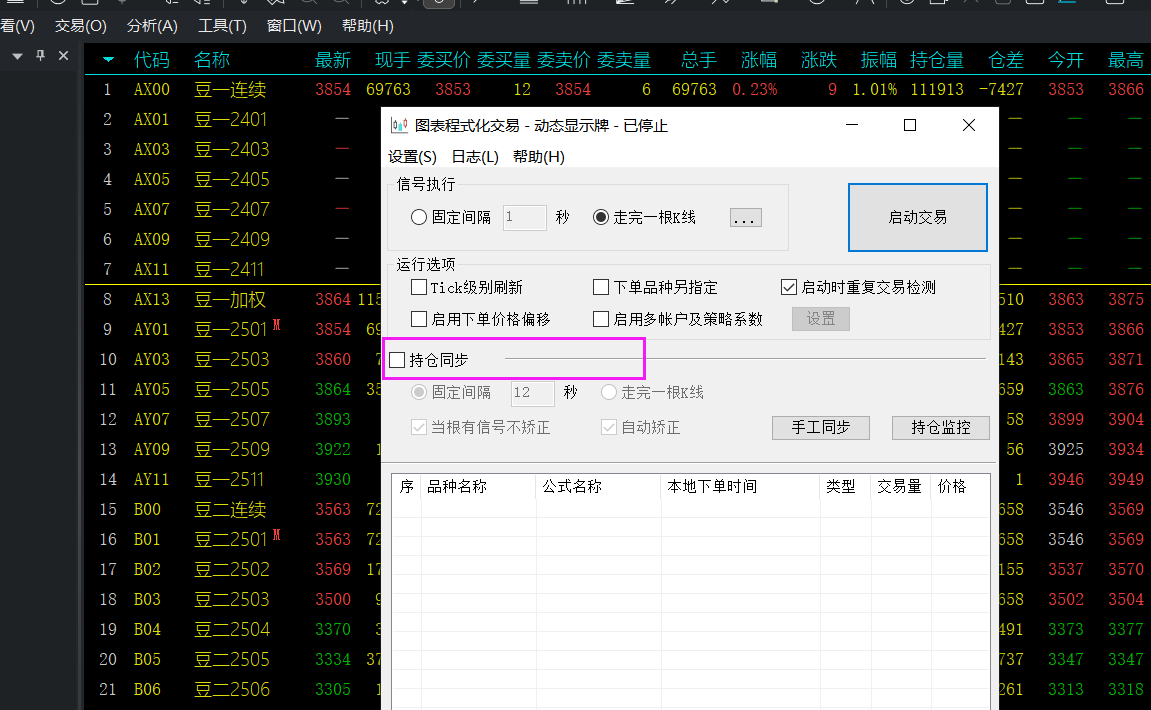1151x710 pixels.
Task: Open the 设置(S) menu in dialog
Action: coord(412,157)
